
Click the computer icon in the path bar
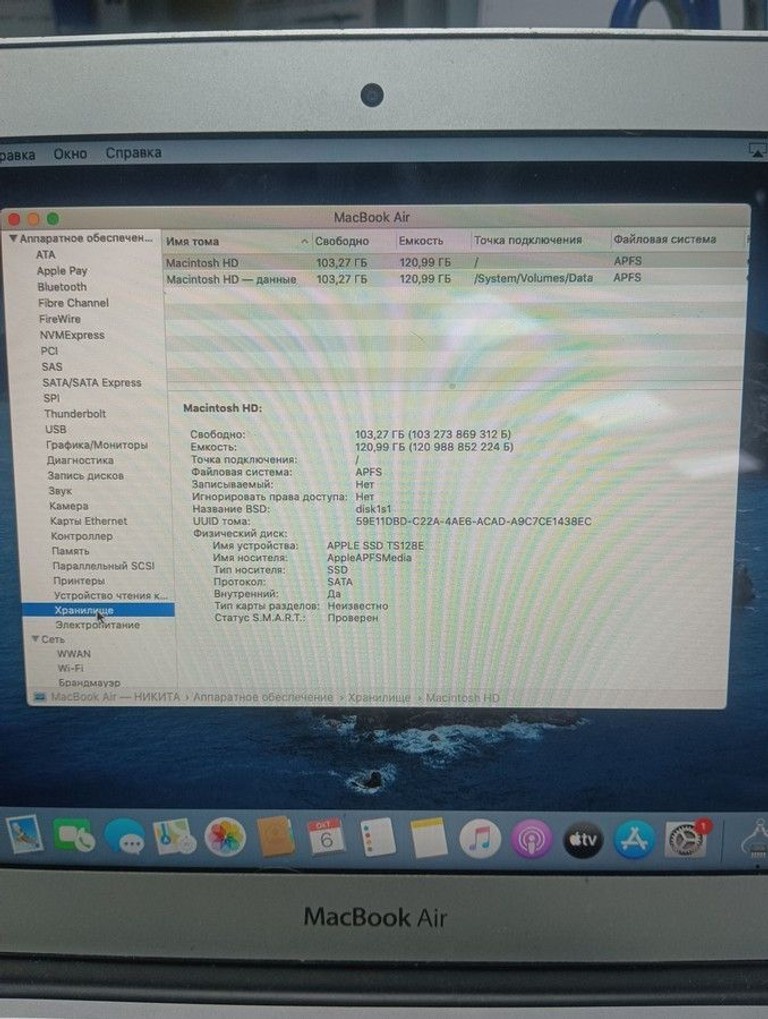(x=40, y=697)
